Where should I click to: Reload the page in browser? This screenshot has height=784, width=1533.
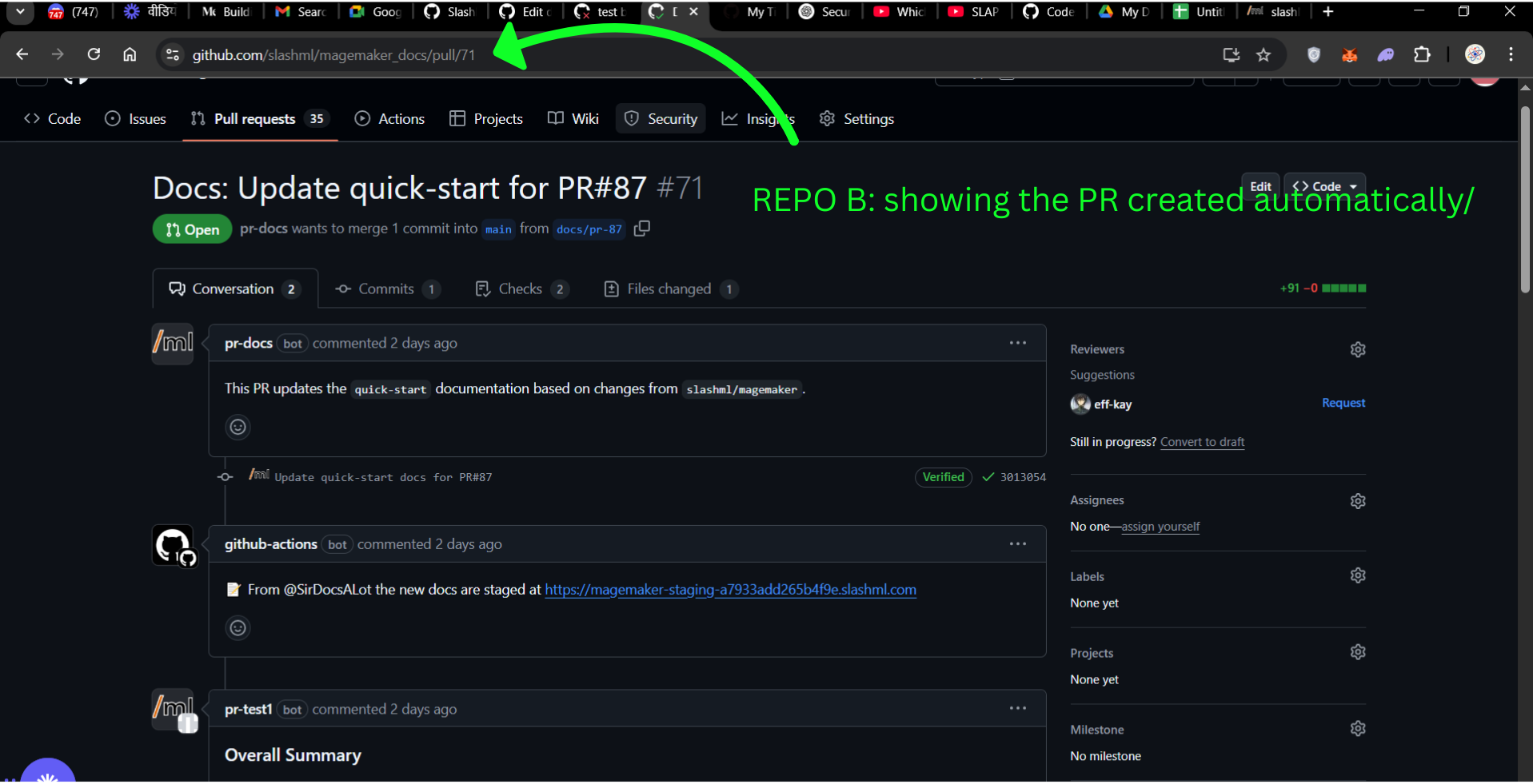click(x=94, y=54)
